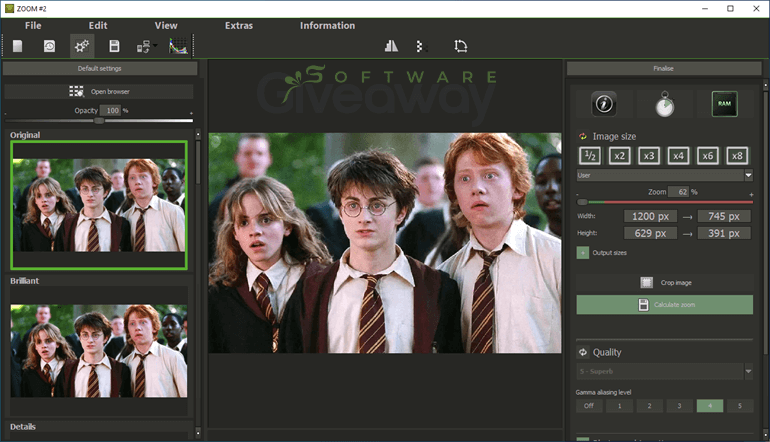The height and width of the screenshot is (442, 770).
Task: Open dropdown arrow beside device transfer icon
Action: coord(155,45)
